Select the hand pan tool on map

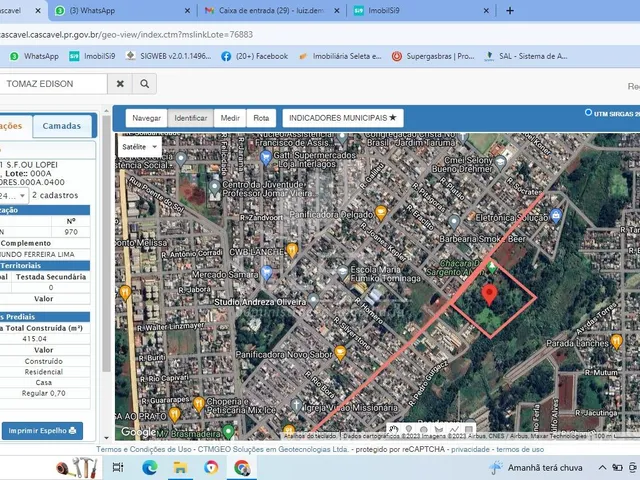point(393,429)
